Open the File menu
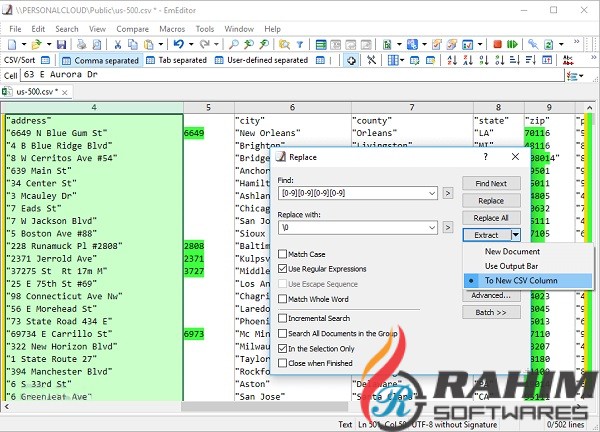The image size is (600, 432). tap(15, 29)
